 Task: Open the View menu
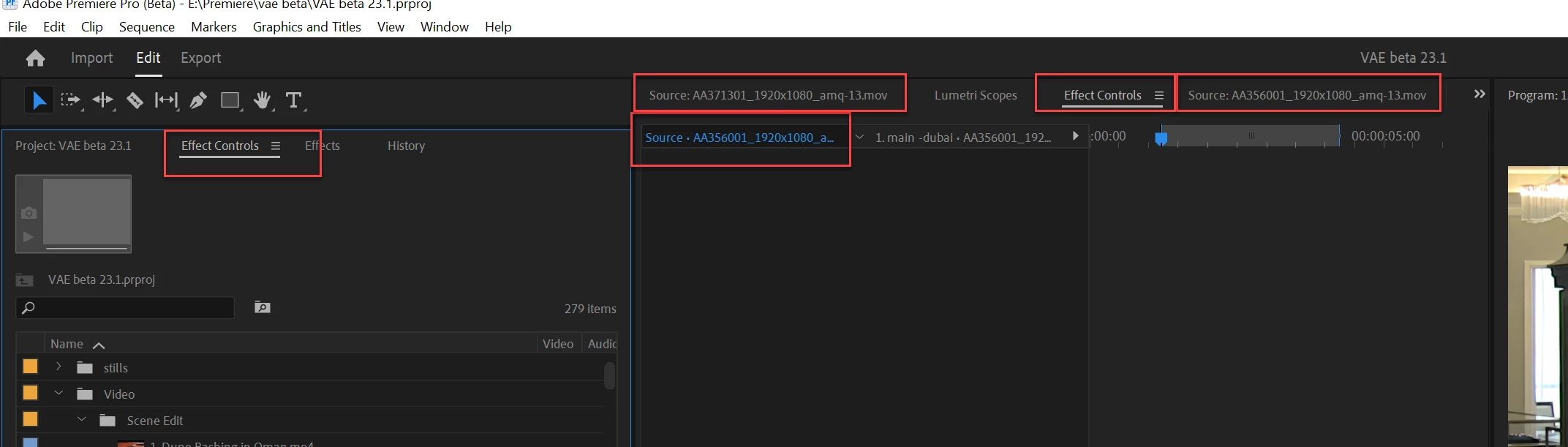[391, 27]
